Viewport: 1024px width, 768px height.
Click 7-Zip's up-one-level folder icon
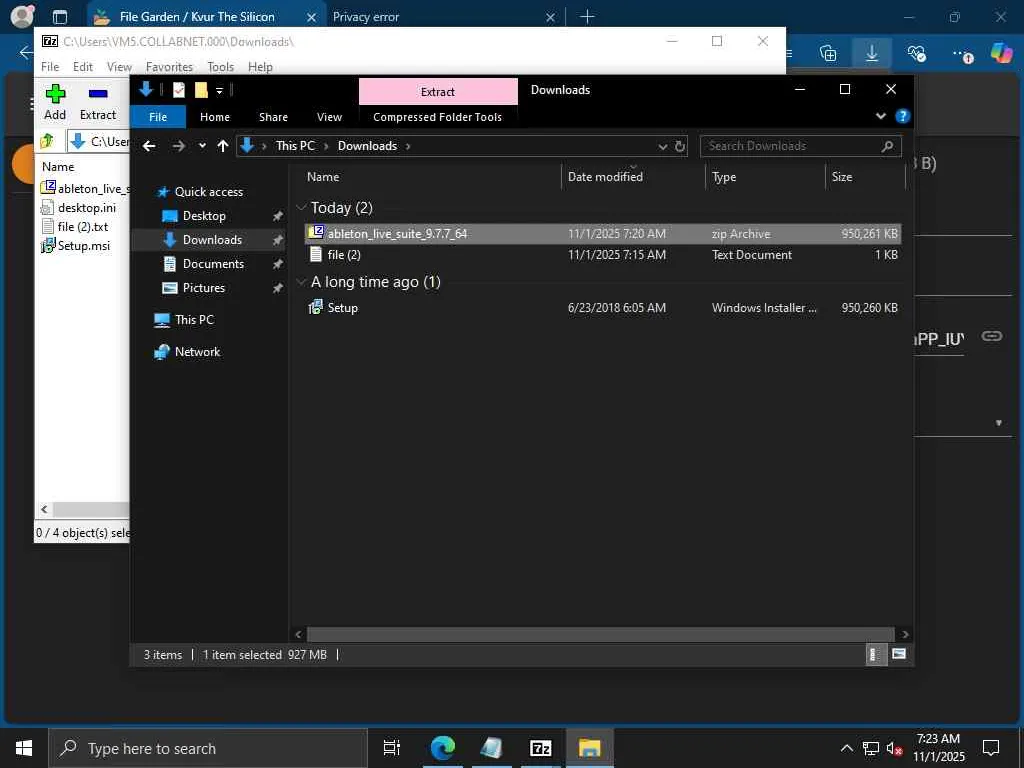pyautogui.click(x=47, y=140)
